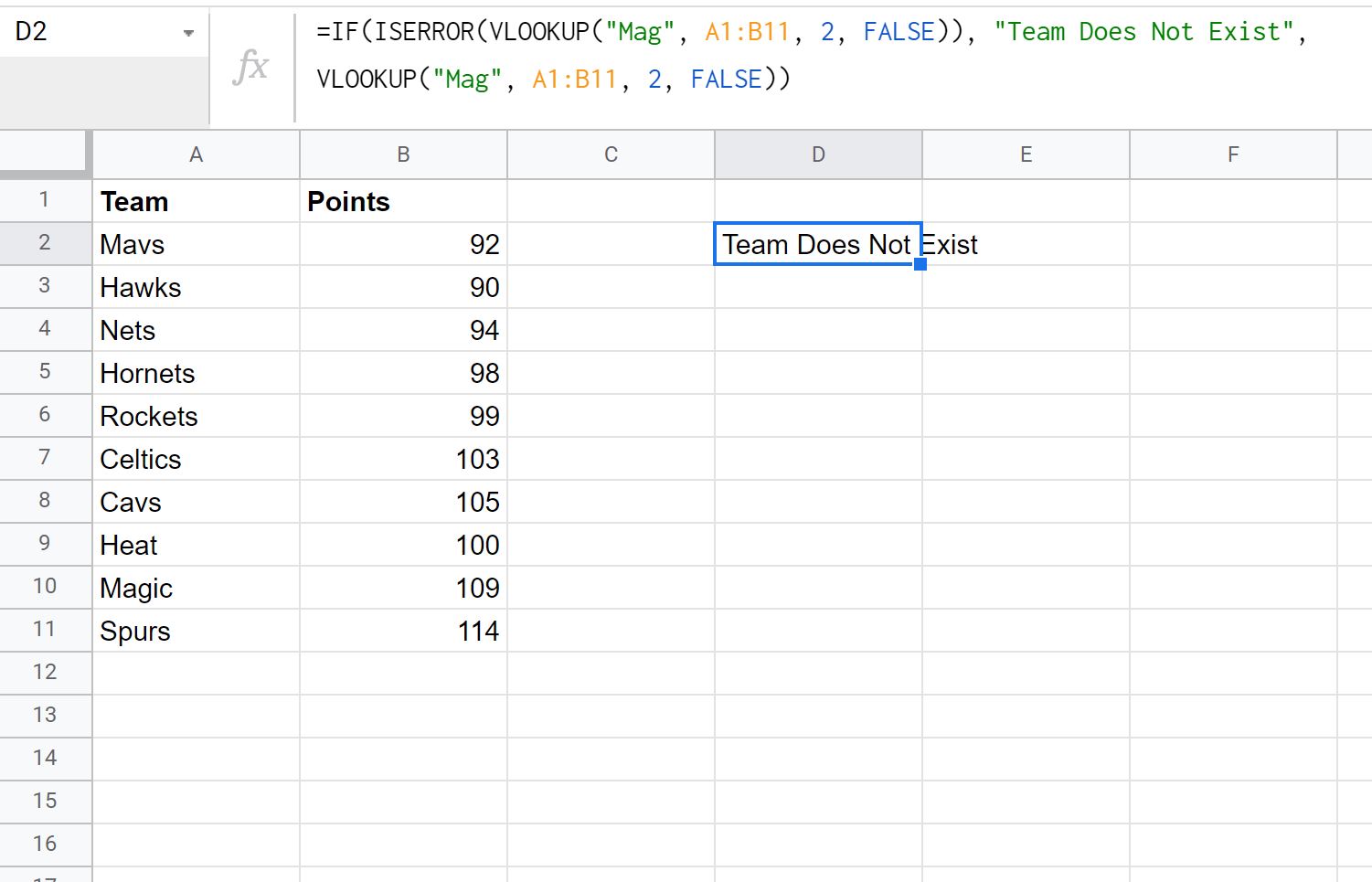
Task: Click the points value 92
Action: pos(403,244)
